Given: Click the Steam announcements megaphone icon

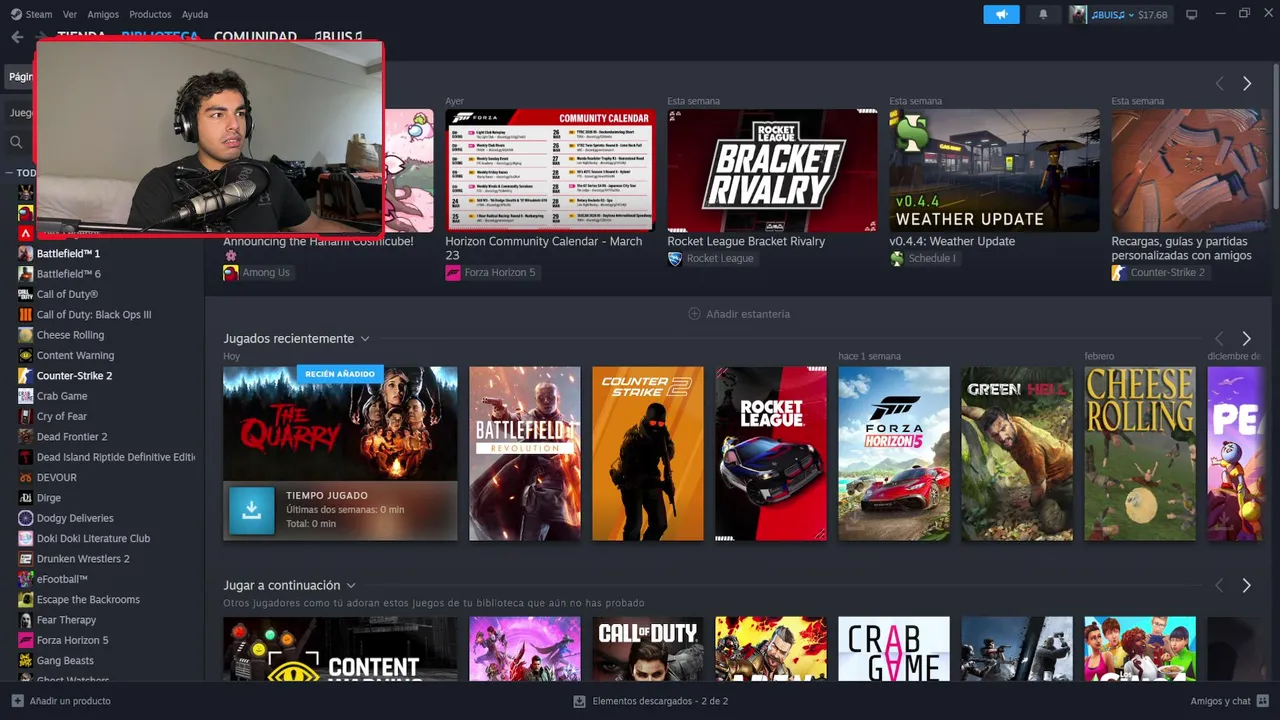Looking at the screenshot, I should point(1001,14).
